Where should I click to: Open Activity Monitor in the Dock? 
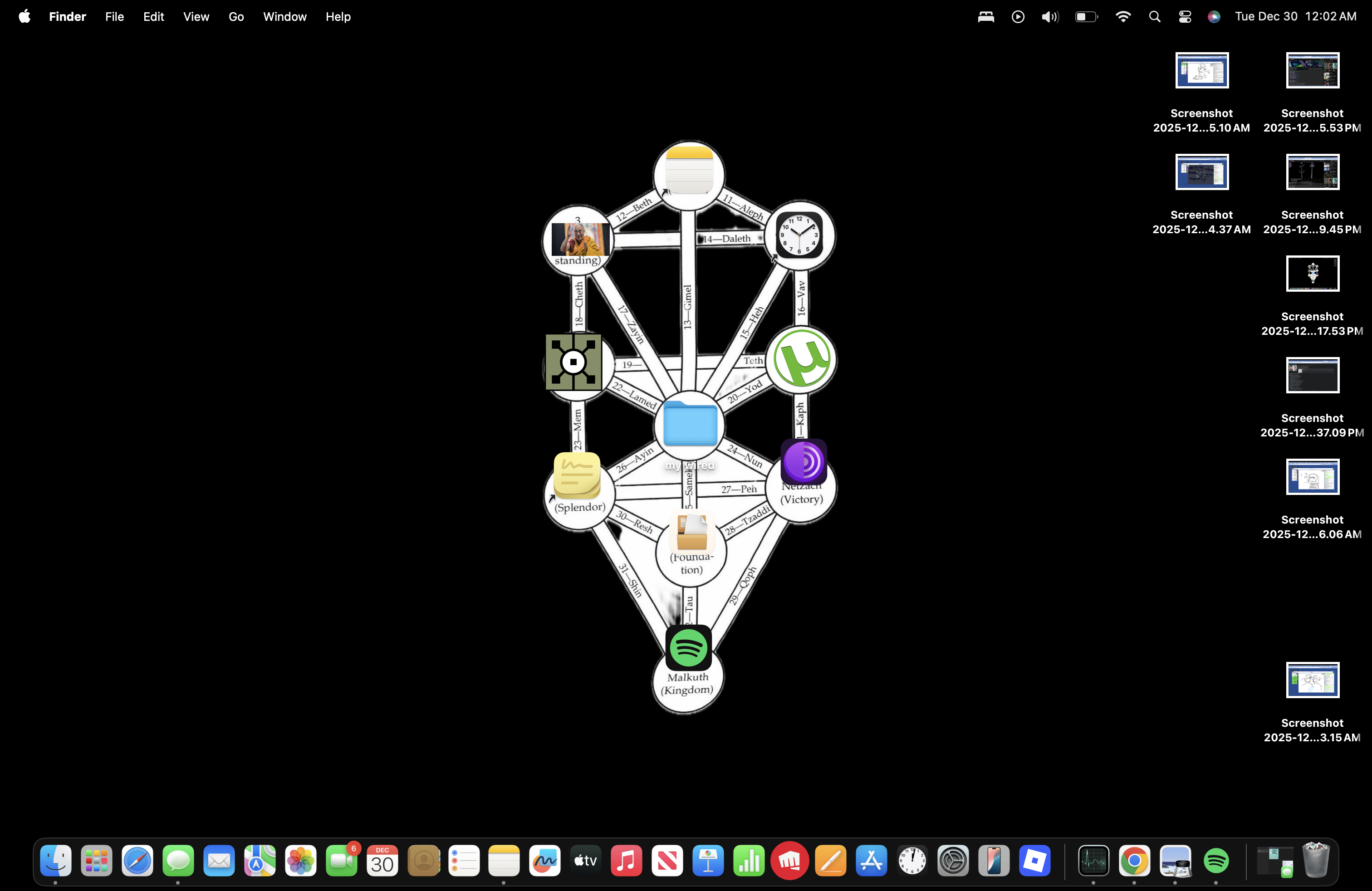point(1093,861)
